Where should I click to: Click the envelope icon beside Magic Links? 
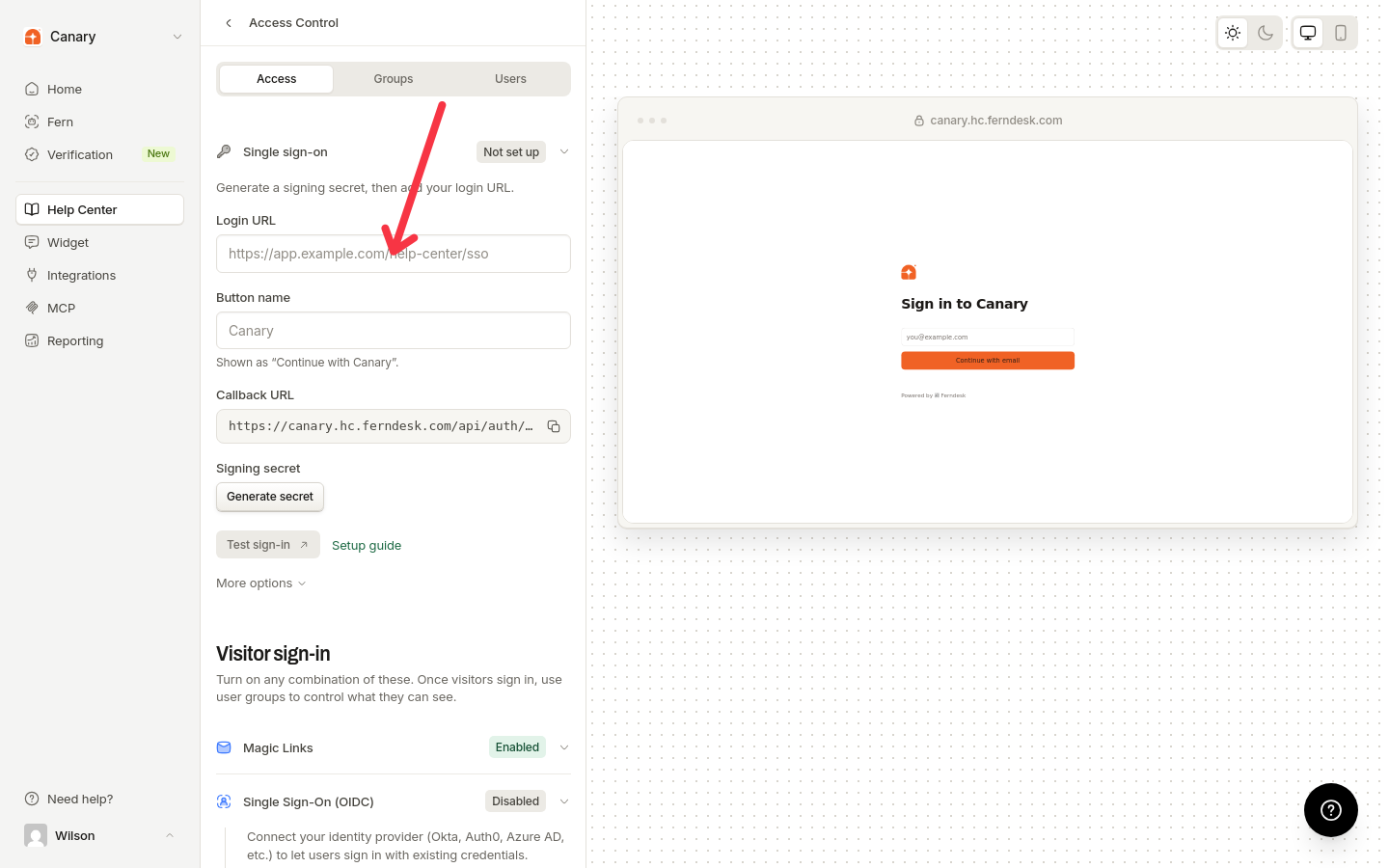click(x=224, y=747)
